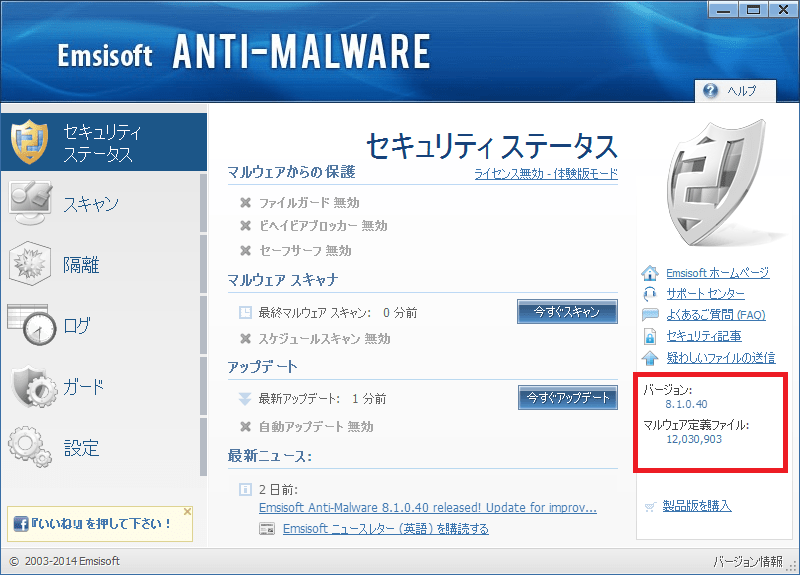Click 『いいね』を押して下さい！ text
This screenshot has height=575, width=800.
point(101,523)
